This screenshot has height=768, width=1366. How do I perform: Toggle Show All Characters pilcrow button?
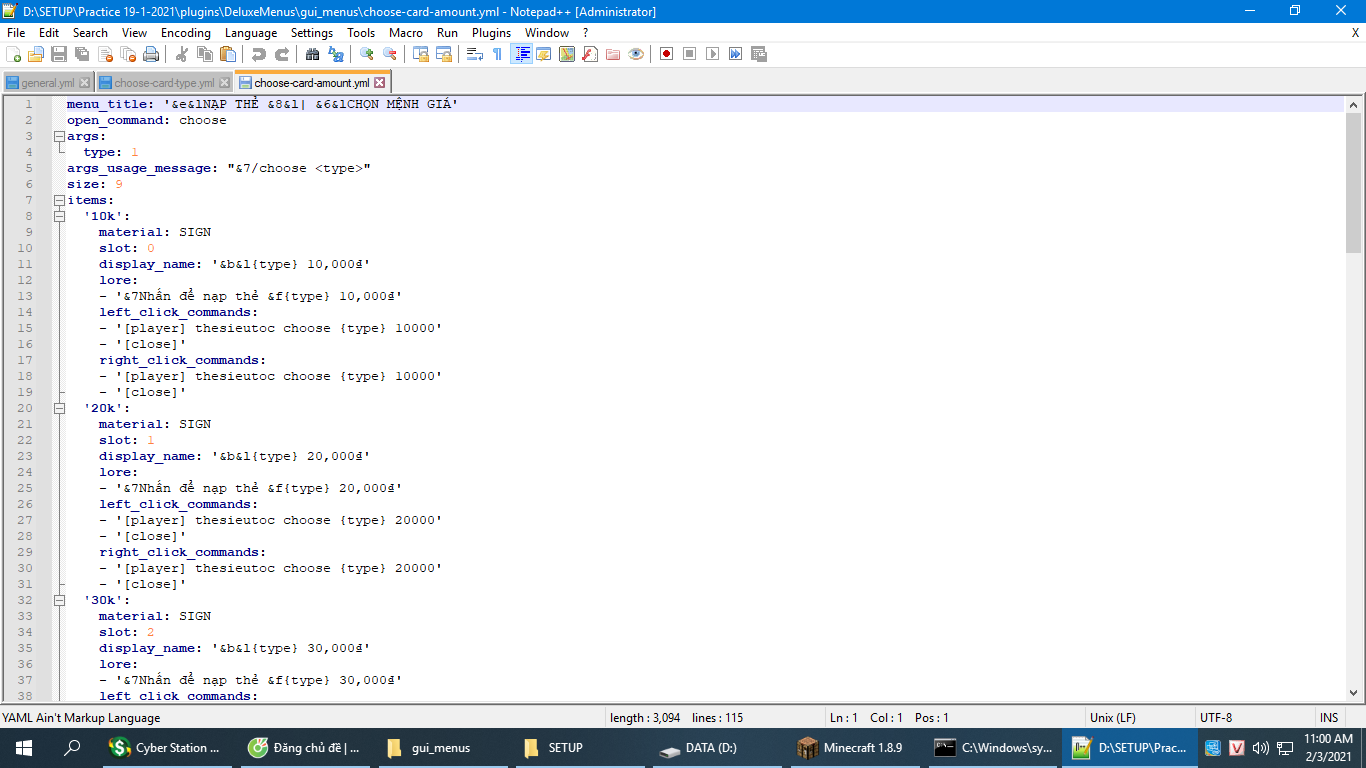point(497,54)
